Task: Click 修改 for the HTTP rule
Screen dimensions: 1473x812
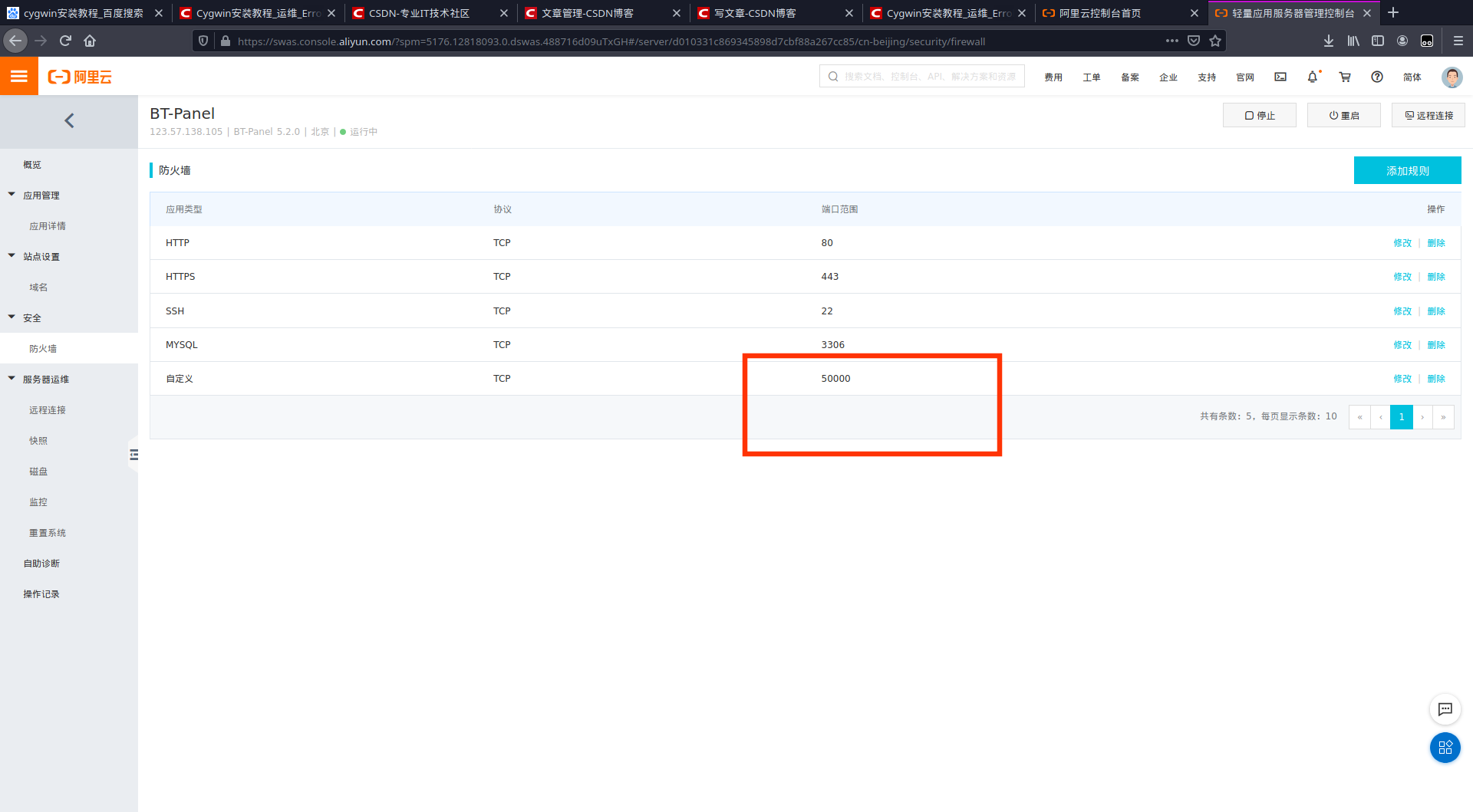Action: (x=1402, y=243)
